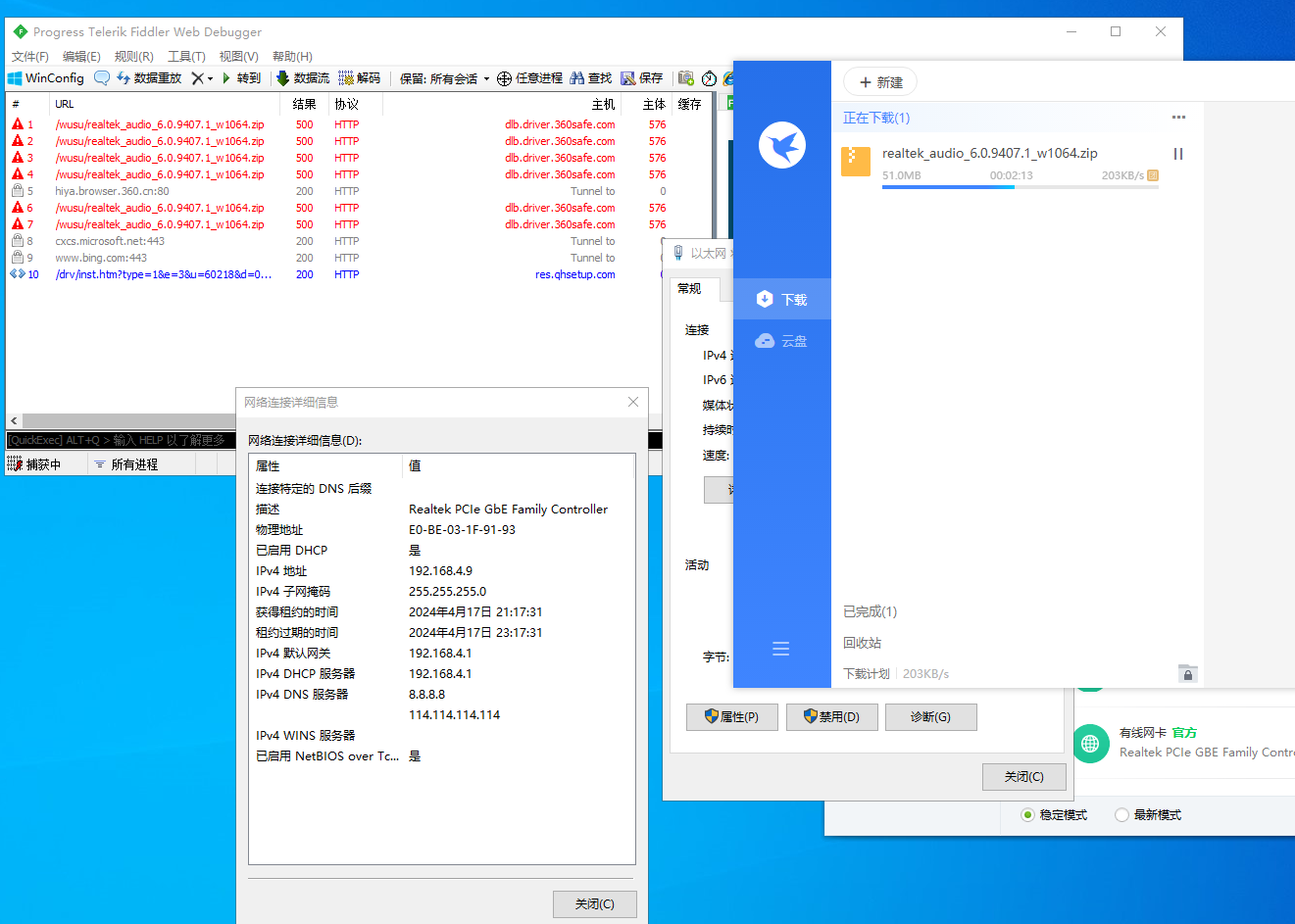Select 最新模式 radio button
The width and height of the screenshot is (1295, 924).
(1149, 815)
